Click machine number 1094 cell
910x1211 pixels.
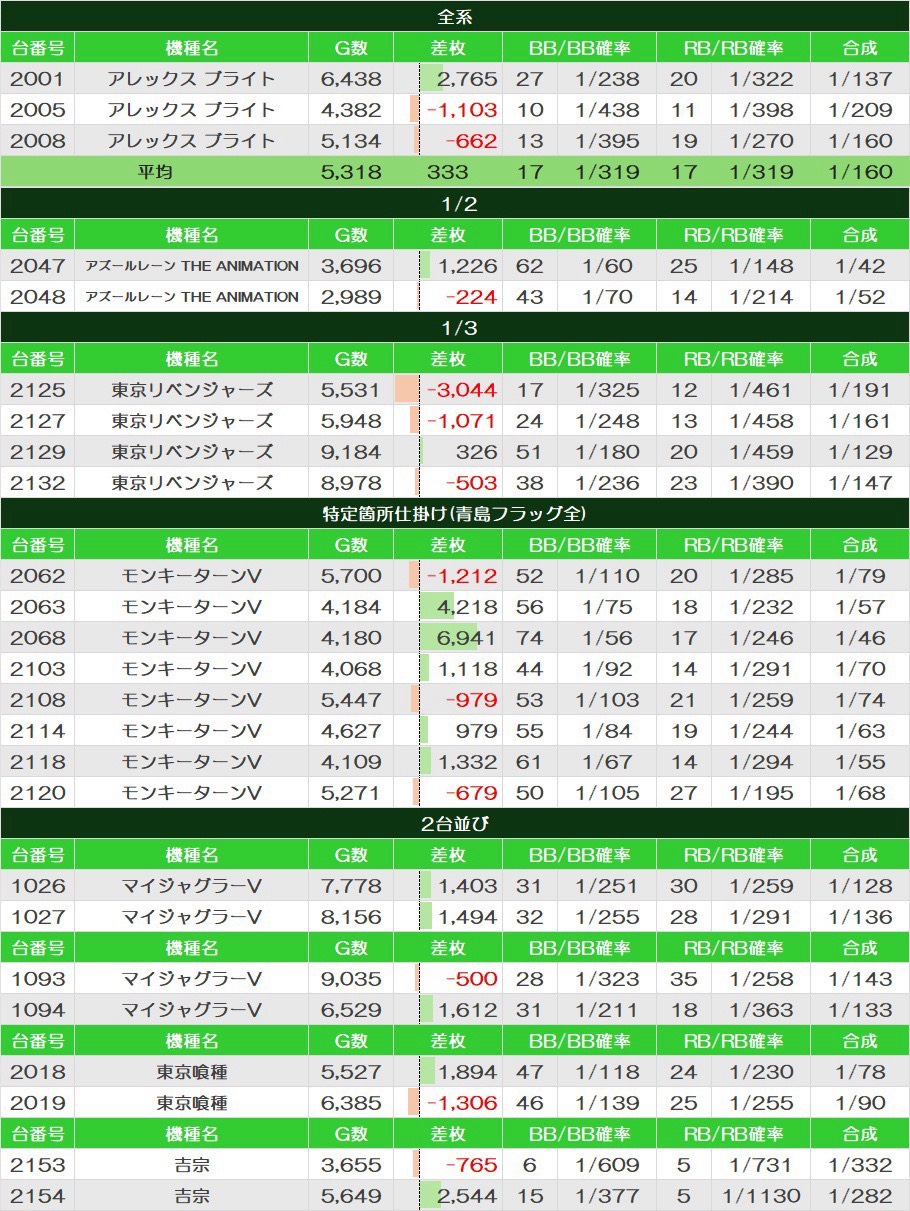click(x=37, y=1009)
